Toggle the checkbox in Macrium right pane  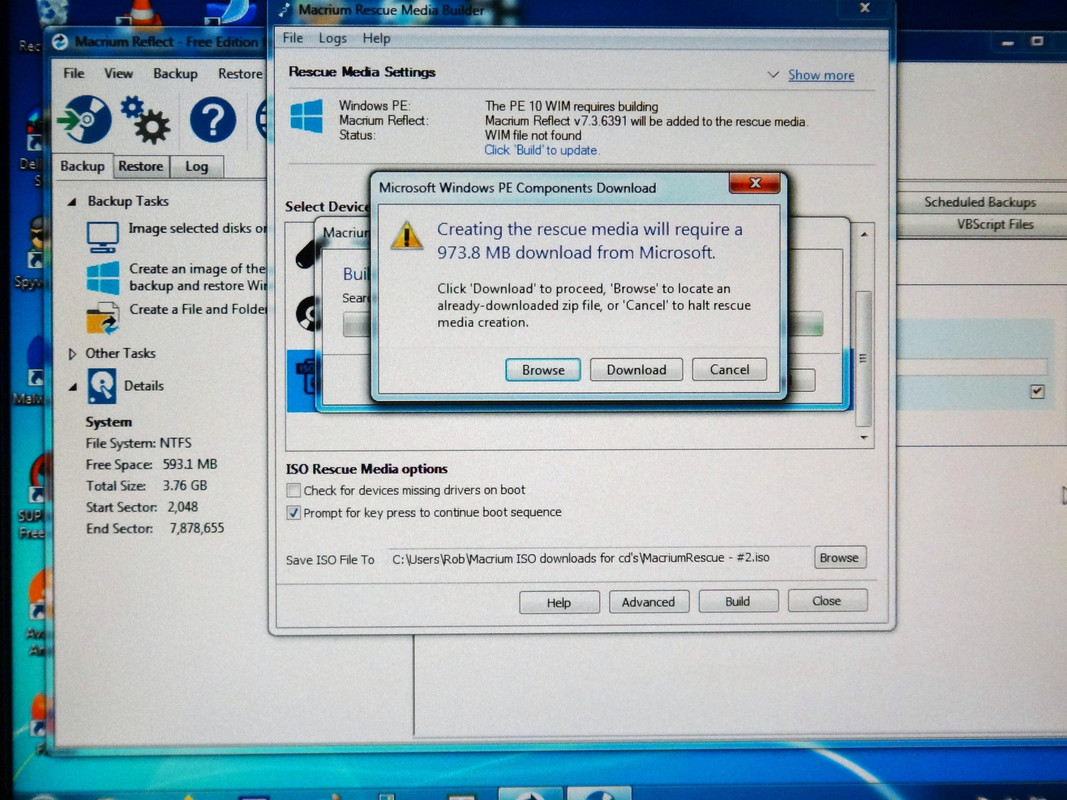pos(1037,391)
